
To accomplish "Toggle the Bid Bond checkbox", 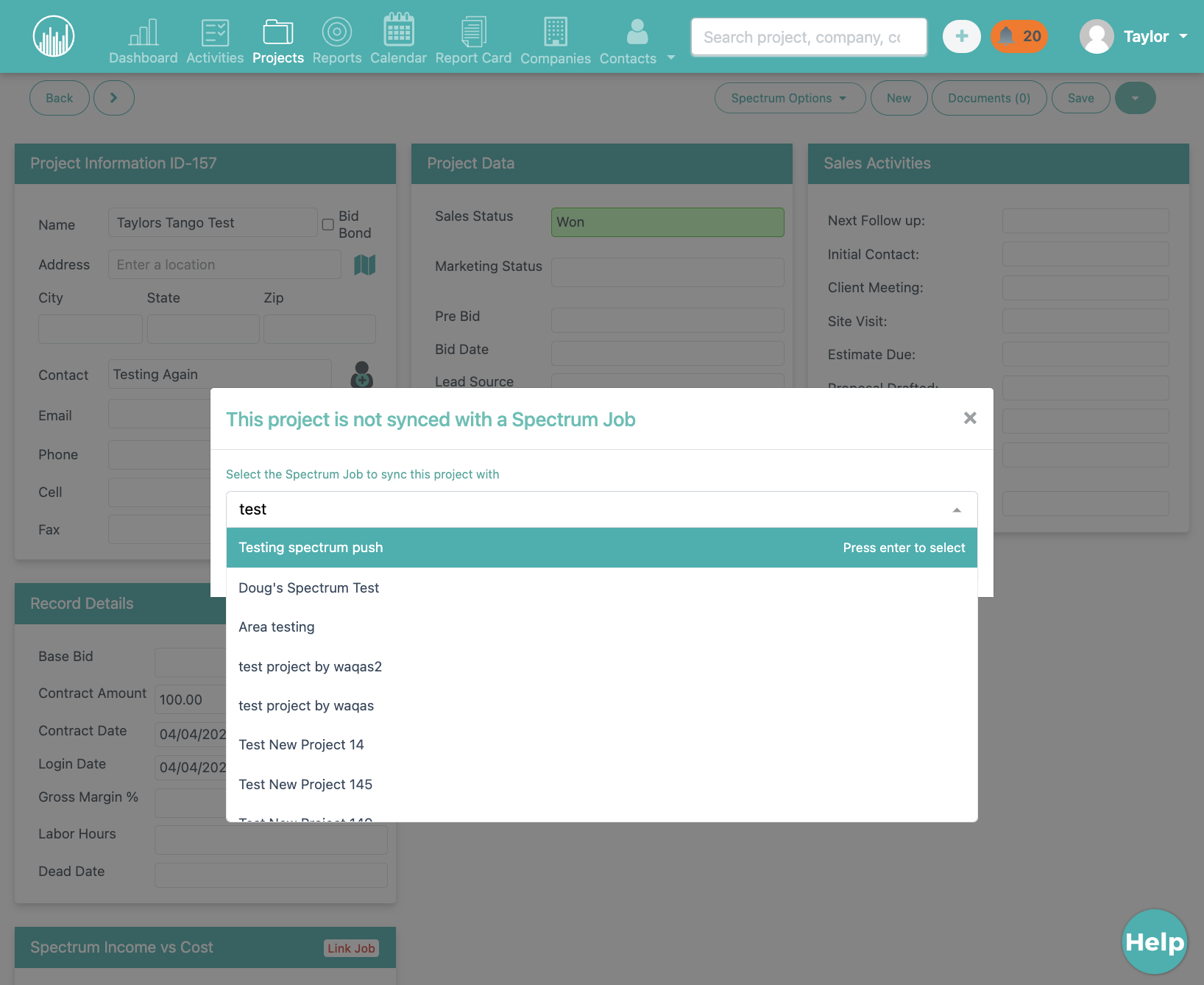I will (328, 225).
